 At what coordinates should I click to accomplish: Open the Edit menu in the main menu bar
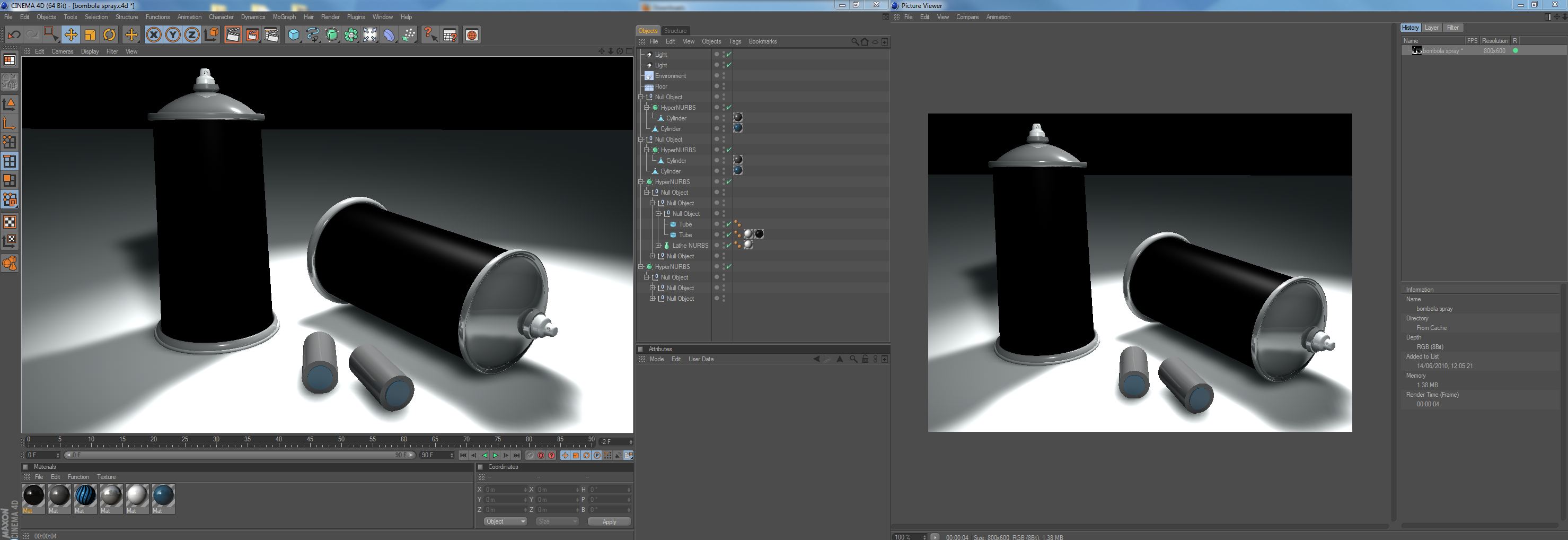tap(24, 17)
